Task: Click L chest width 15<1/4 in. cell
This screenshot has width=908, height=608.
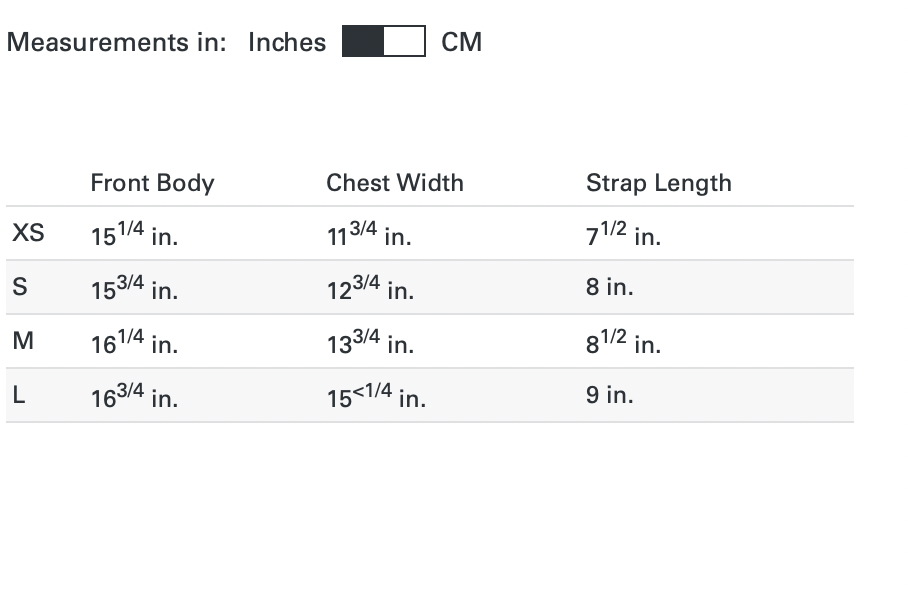Action: 376,397
